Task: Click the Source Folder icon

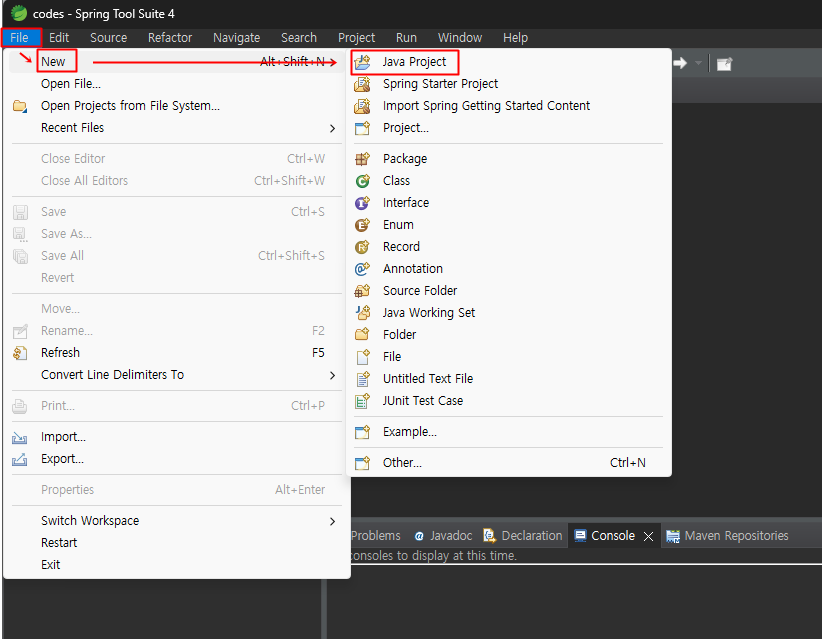Action: click(x=362, y=291)
